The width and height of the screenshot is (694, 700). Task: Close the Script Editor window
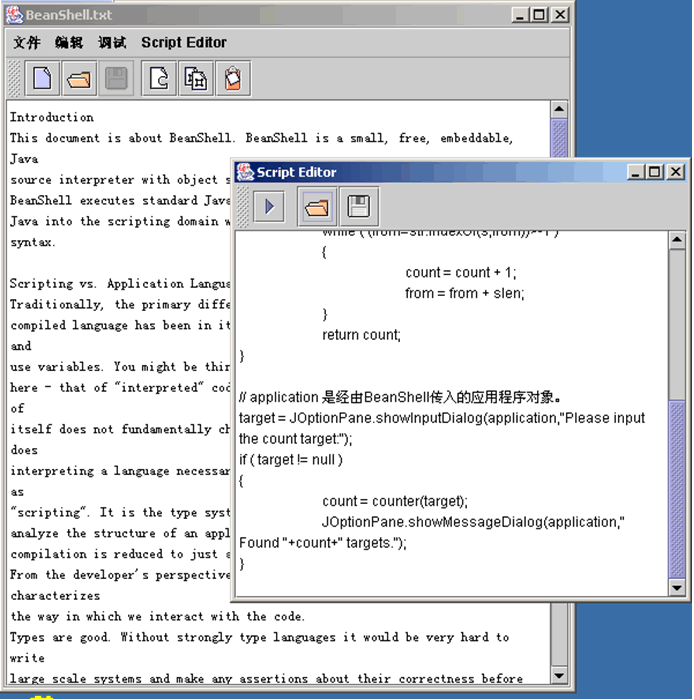tap(676, 172)
